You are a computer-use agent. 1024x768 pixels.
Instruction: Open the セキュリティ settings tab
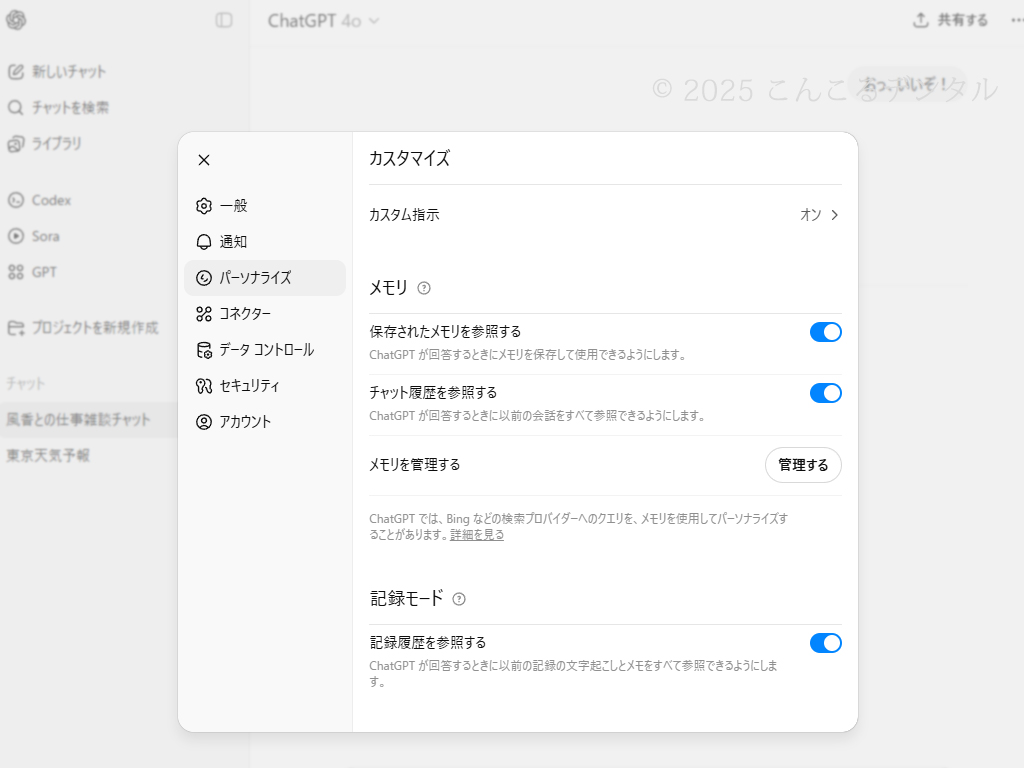pyautogui.click(x=265, y=386)
